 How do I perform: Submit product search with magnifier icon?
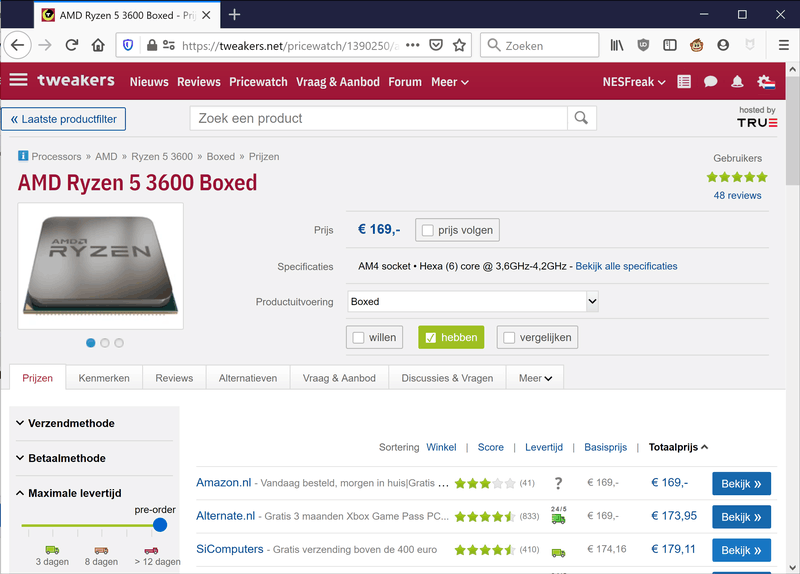[x=581, y=118]
